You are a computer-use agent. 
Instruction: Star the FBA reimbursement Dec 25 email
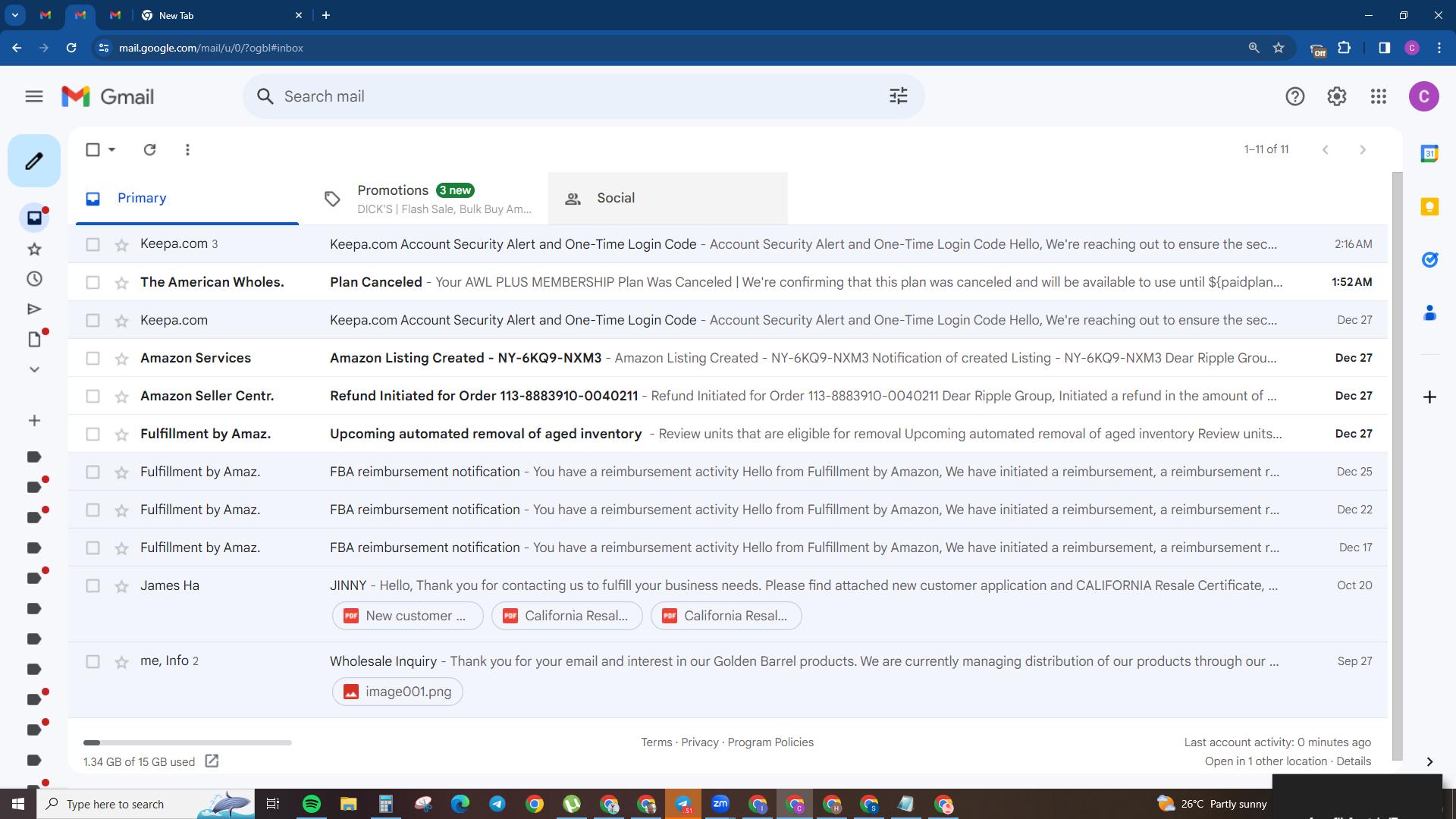click(x=121, y=472)
